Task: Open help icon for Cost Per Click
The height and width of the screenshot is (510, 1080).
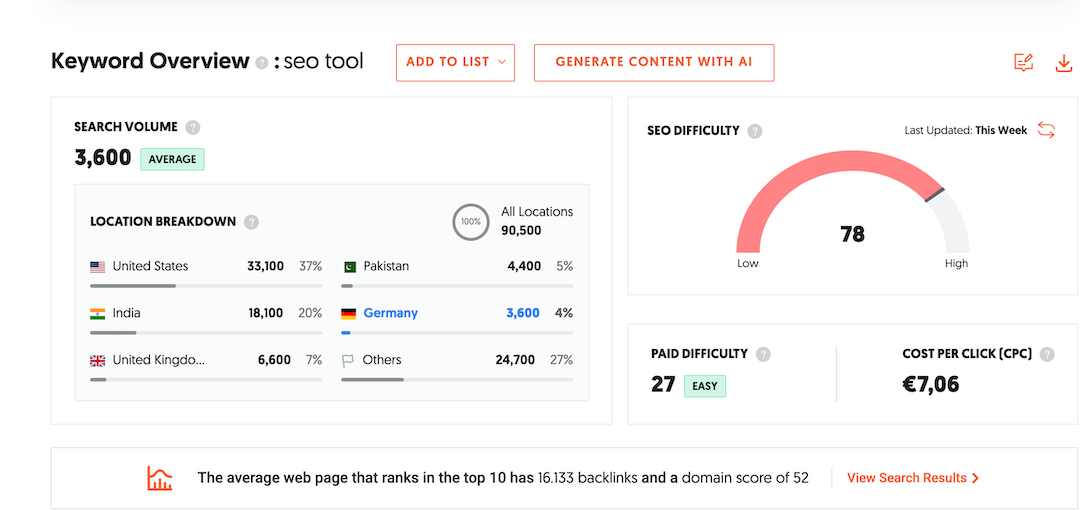Action: [x=1047, y=354]
